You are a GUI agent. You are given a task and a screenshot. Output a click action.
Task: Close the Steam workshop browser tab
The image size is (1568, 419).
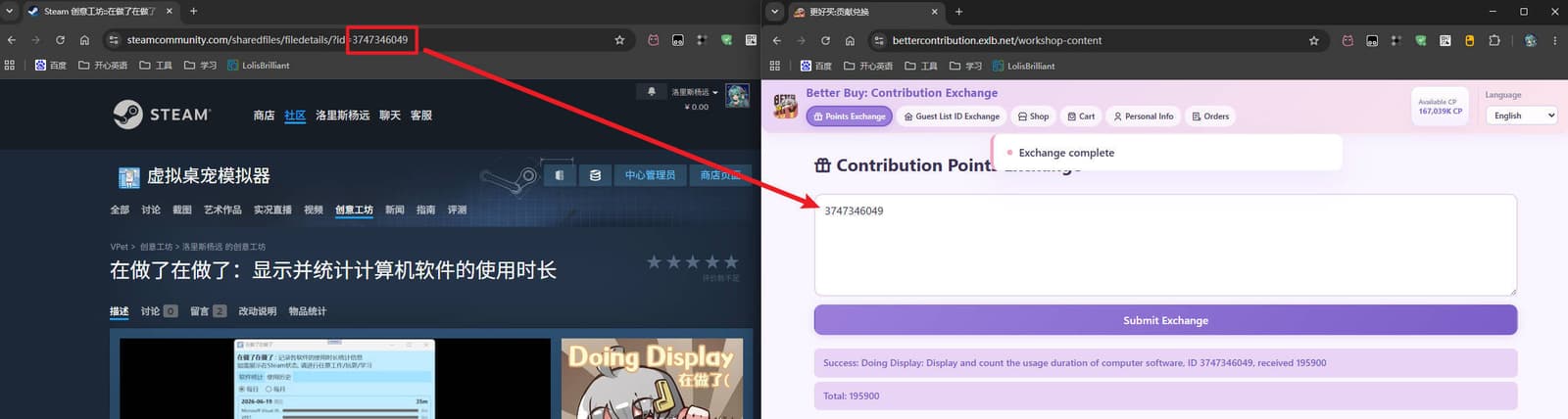click(169, 12)
